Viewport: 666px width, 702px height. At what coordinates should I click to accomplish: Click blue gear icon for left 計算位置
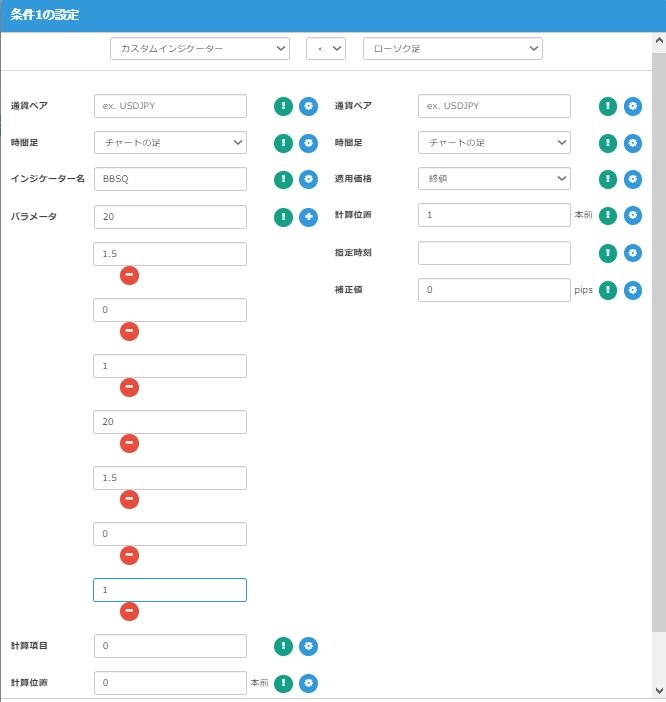point(308,683)
